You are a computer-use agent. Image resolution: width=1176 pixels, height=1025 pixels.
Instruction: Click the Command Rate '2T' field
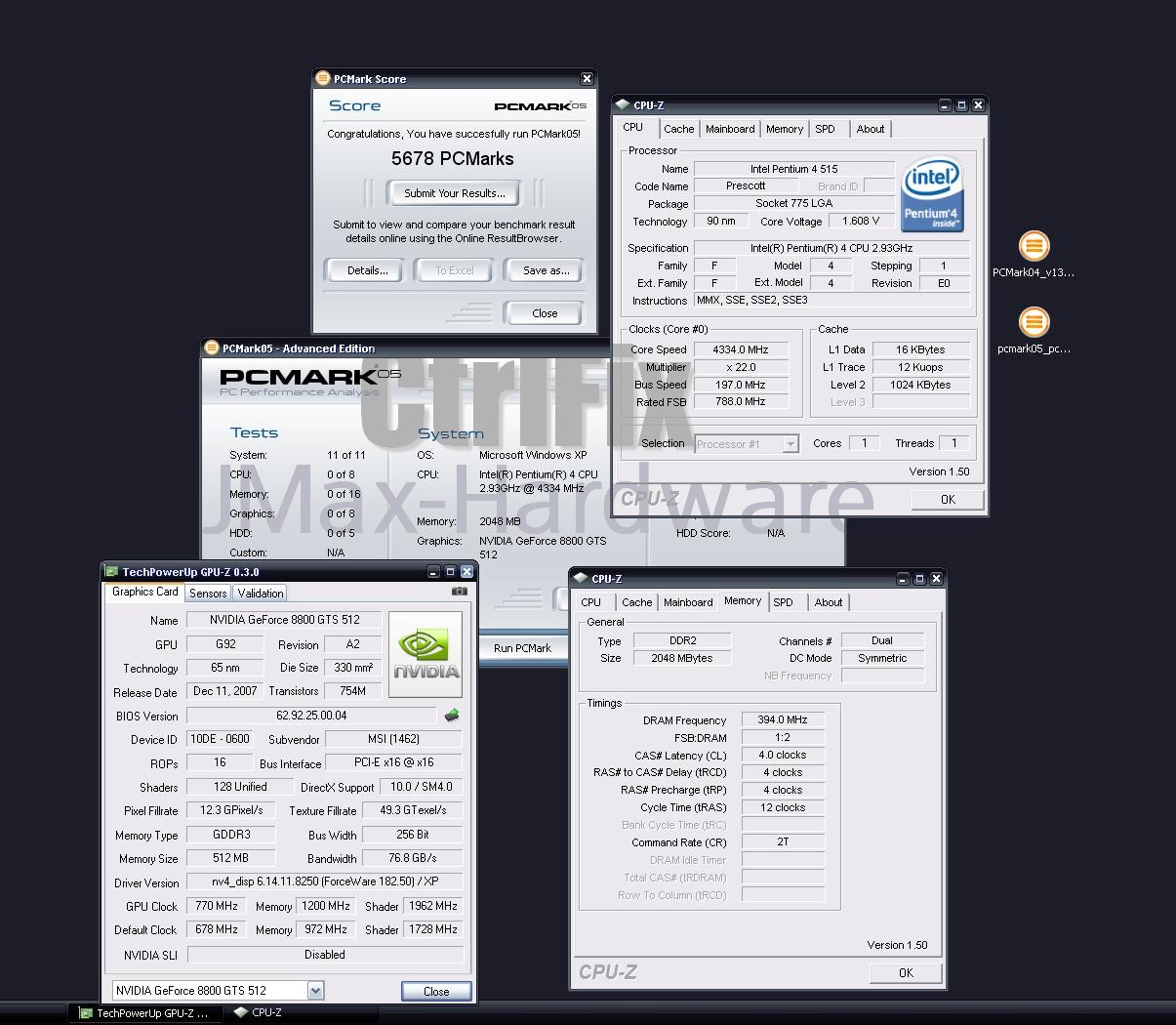pos(783,841)
